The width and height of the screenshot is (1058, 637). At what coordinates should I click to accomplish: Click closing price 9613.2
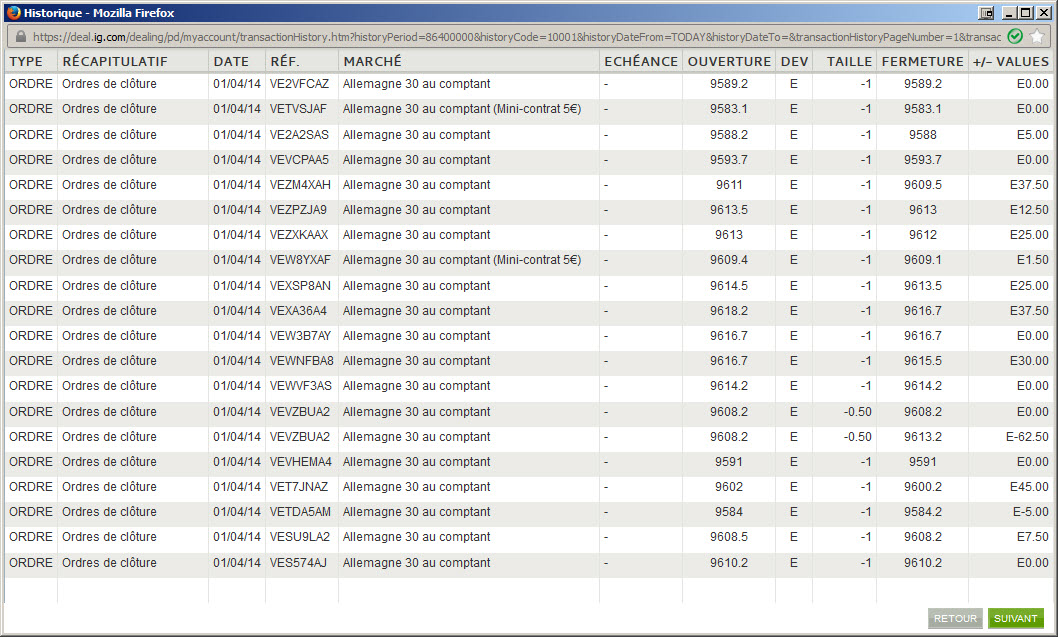922,437
